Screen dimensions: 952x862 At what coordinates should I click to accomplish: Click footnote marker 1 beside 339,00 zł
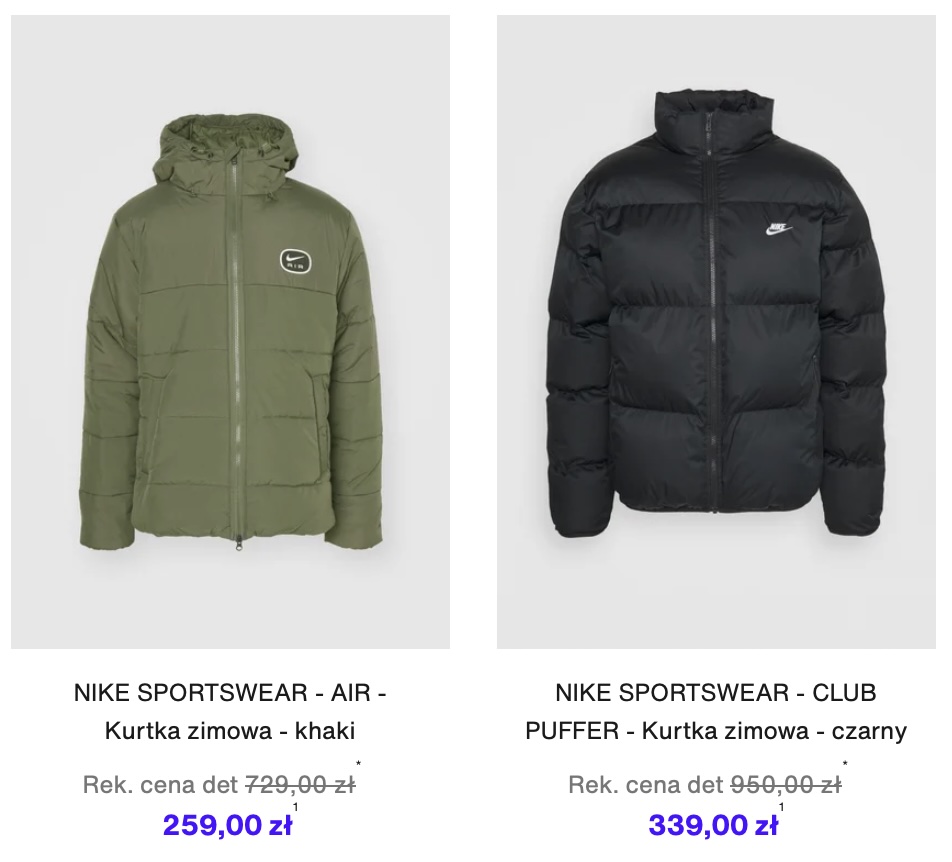pos(781,807)
